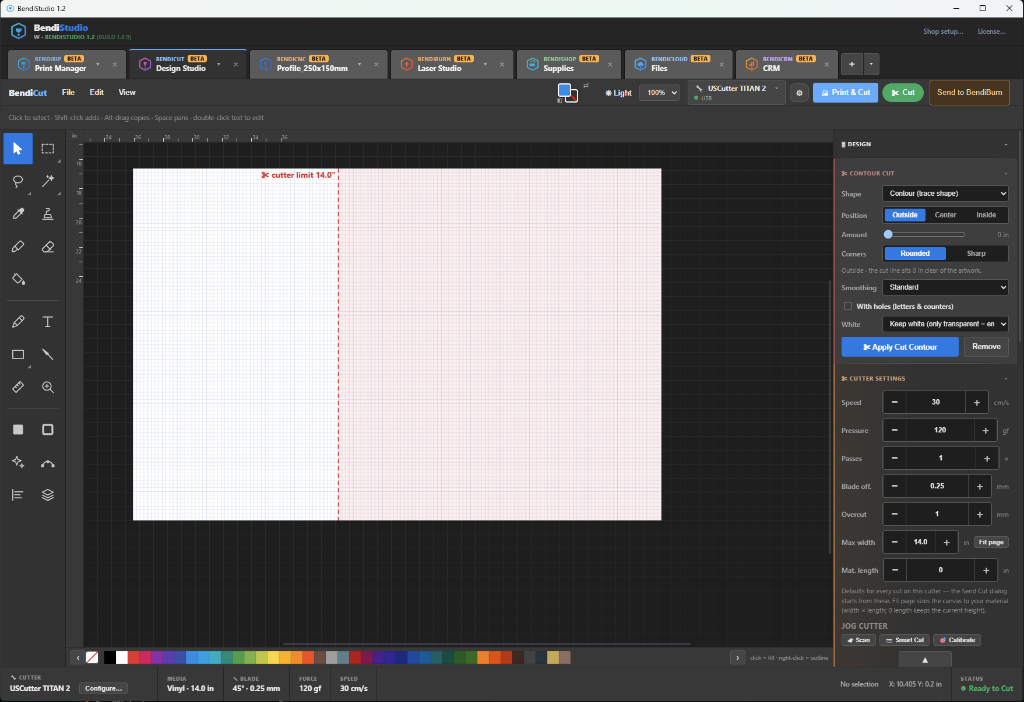The height and width of the screenshot is (702, 1024).
Task: Enable With holes checkbox
Action: (848, 306)
